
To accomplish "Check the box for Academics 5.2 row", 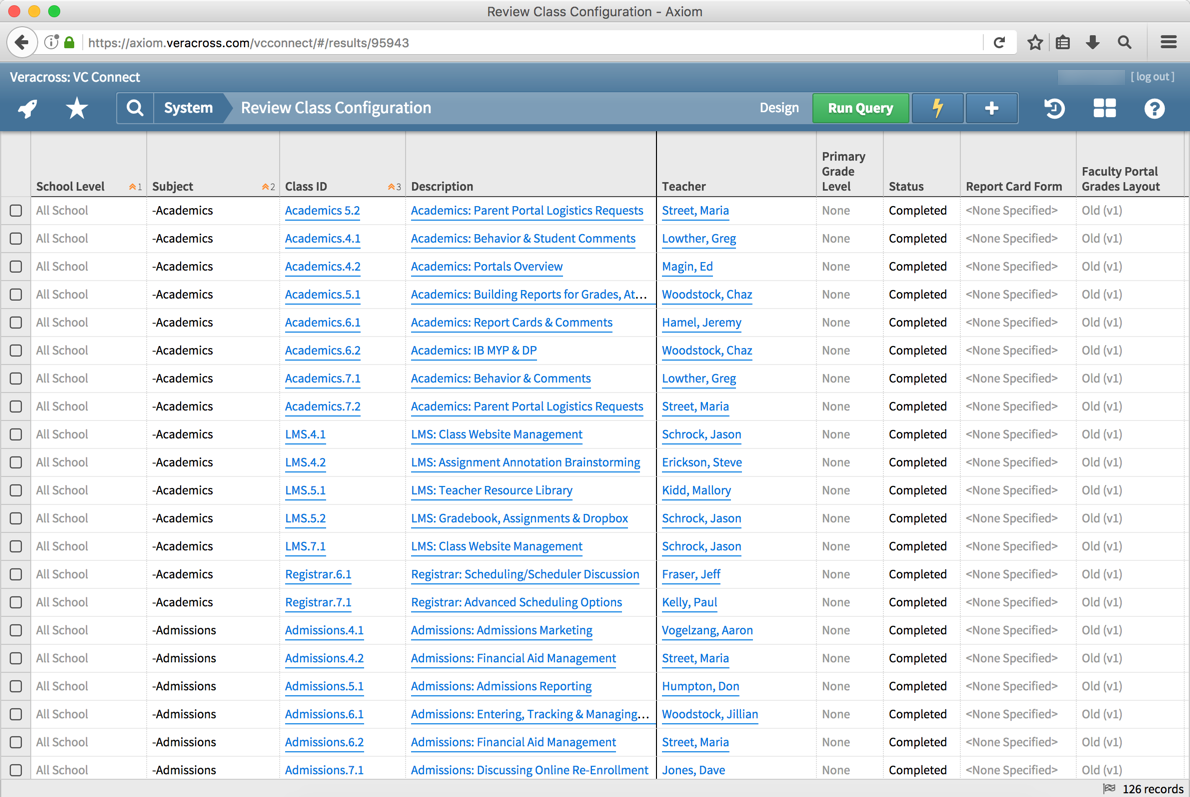I will 16,211.
